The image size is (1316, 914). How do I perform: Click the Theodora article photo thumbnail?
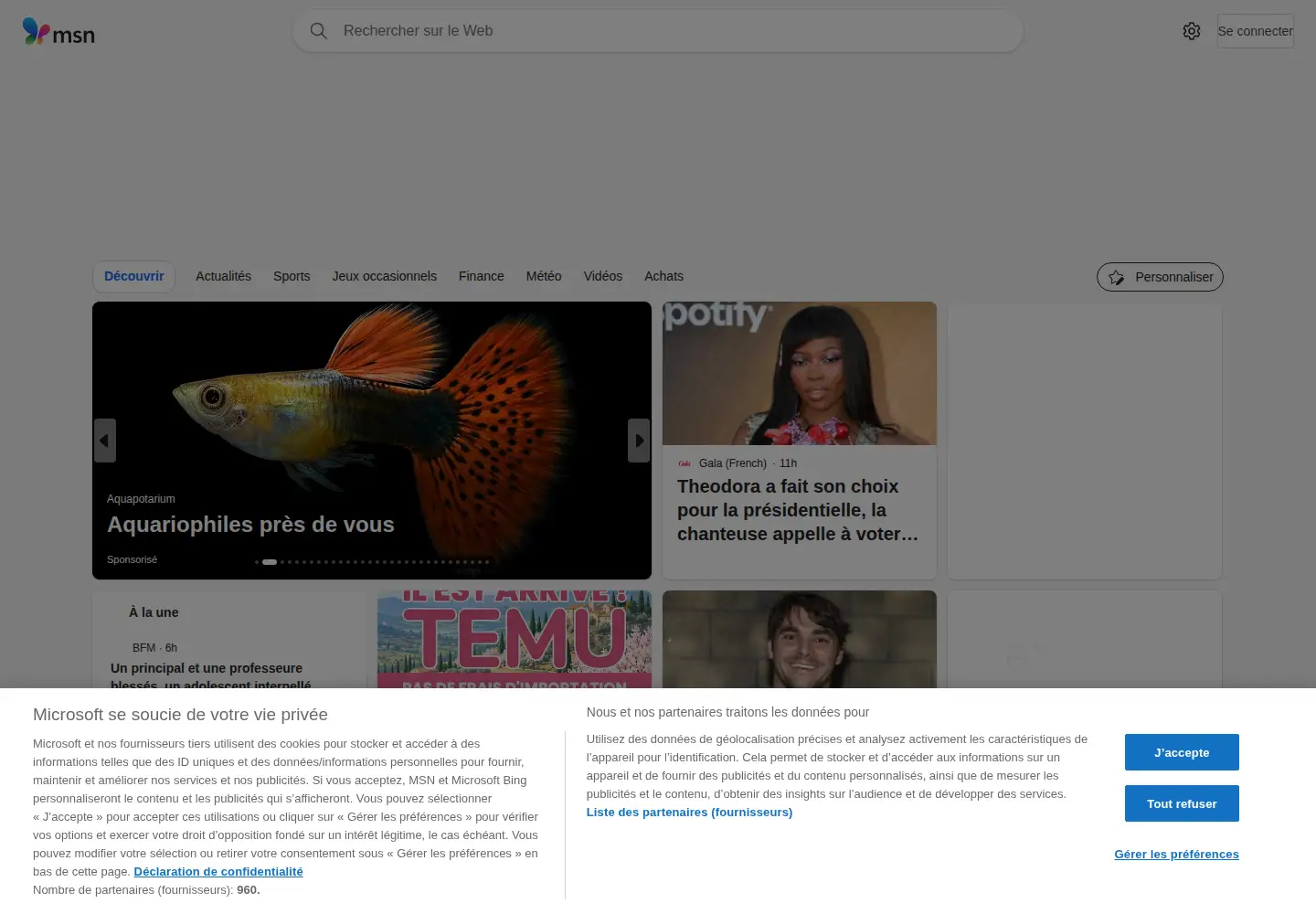point(800,373)
